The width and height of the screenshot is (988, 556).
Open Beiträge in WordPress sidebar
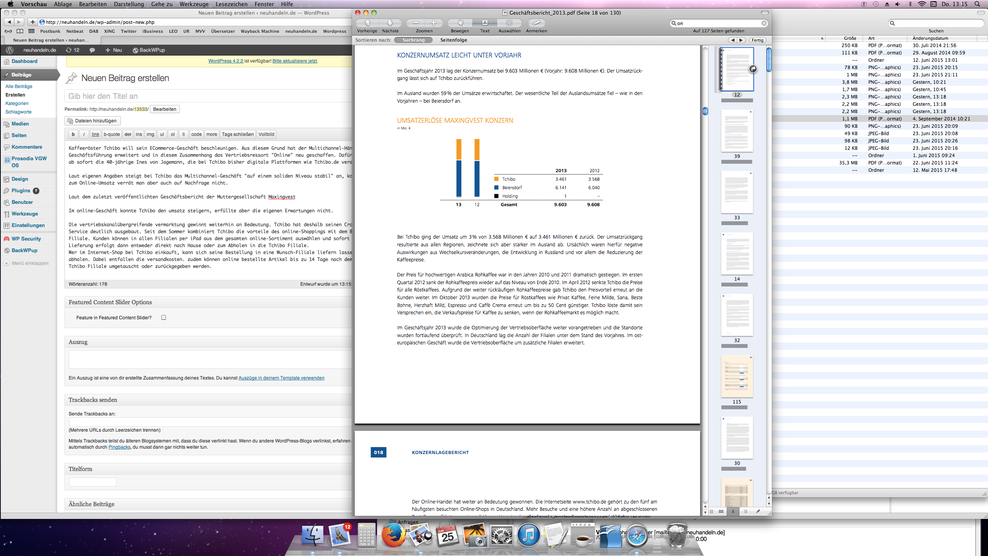29,74
